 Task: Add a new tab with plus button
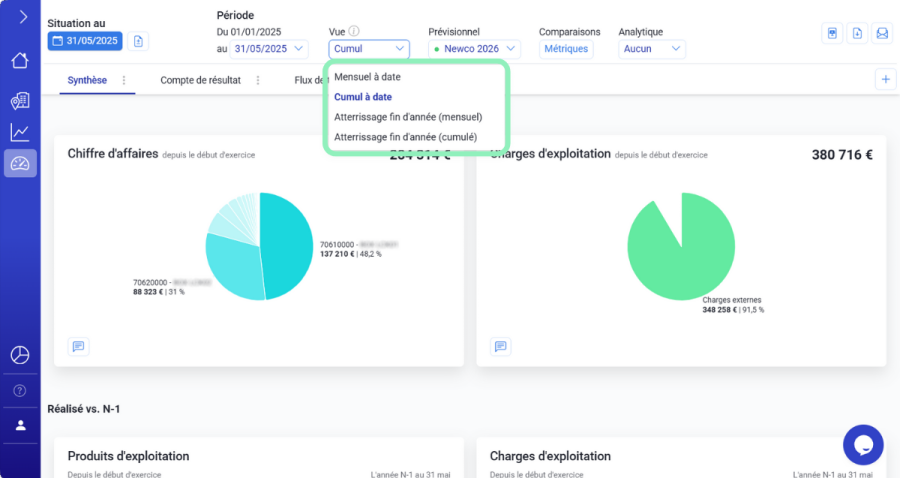pos(886,79)
